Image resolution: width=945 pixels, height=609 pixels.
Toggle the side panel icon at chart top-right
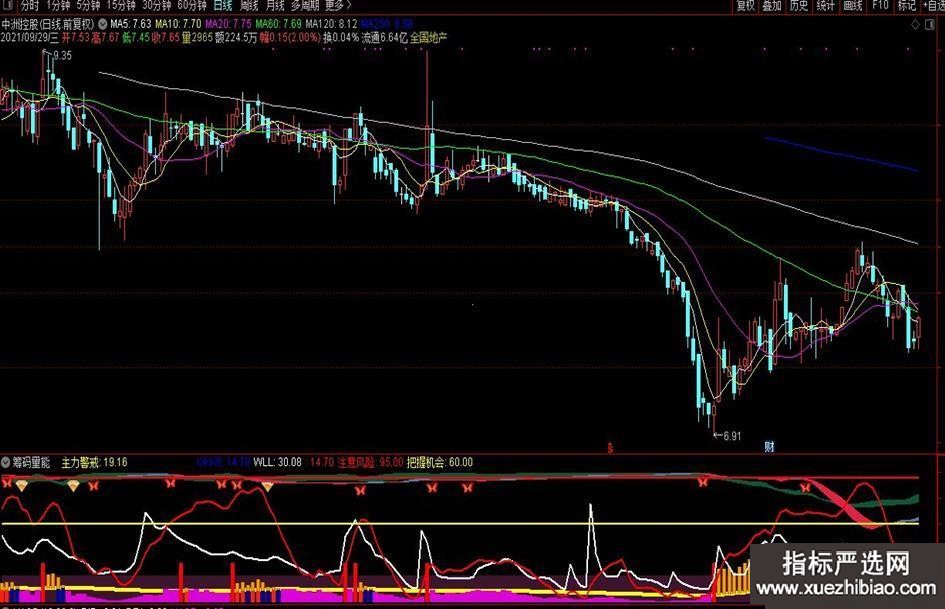[x=931, y=25]
